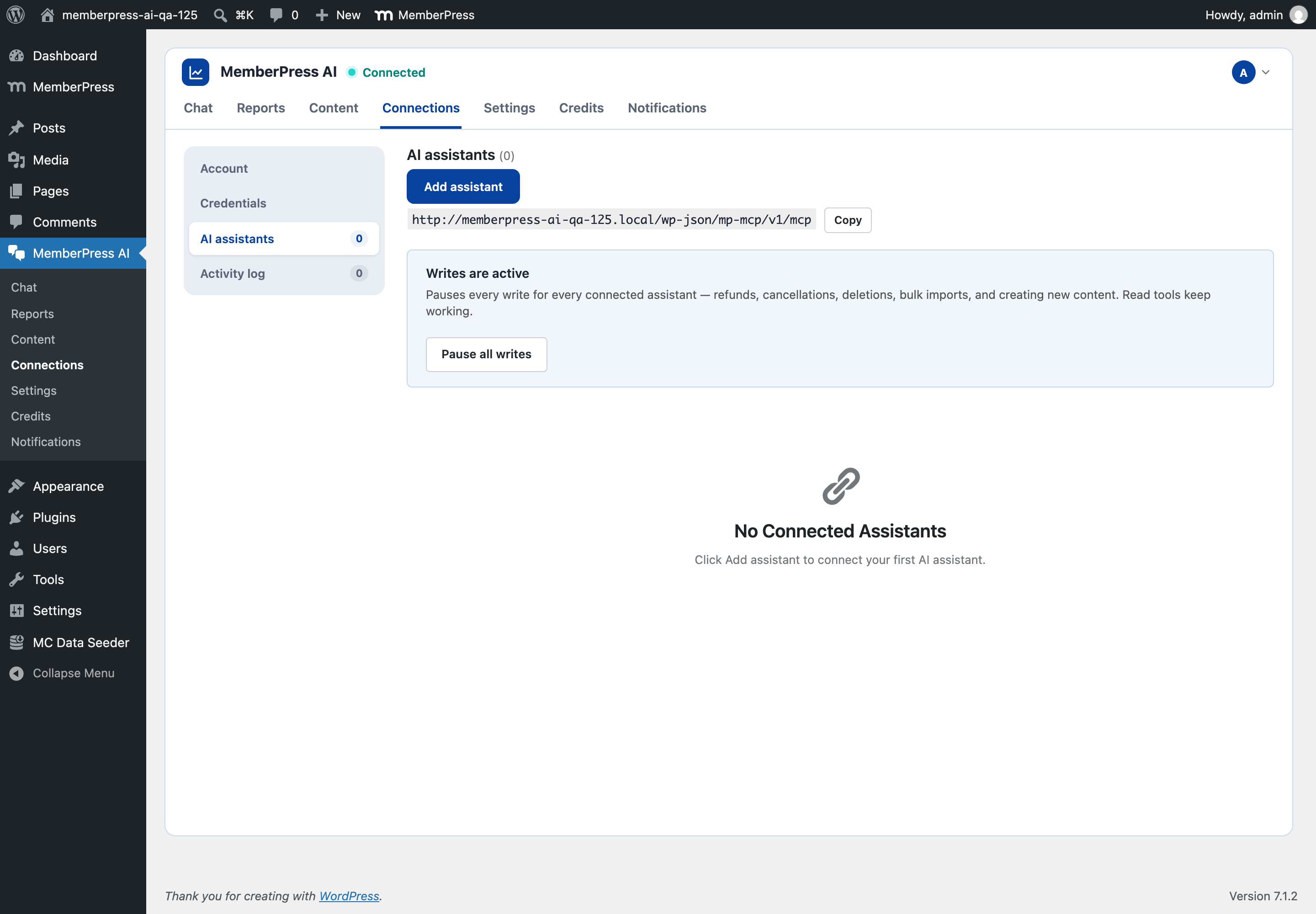This screenshot has height=914, width=1316.
Task: Click the admin avatar in top bar
Action: [x=1298, y=15]
